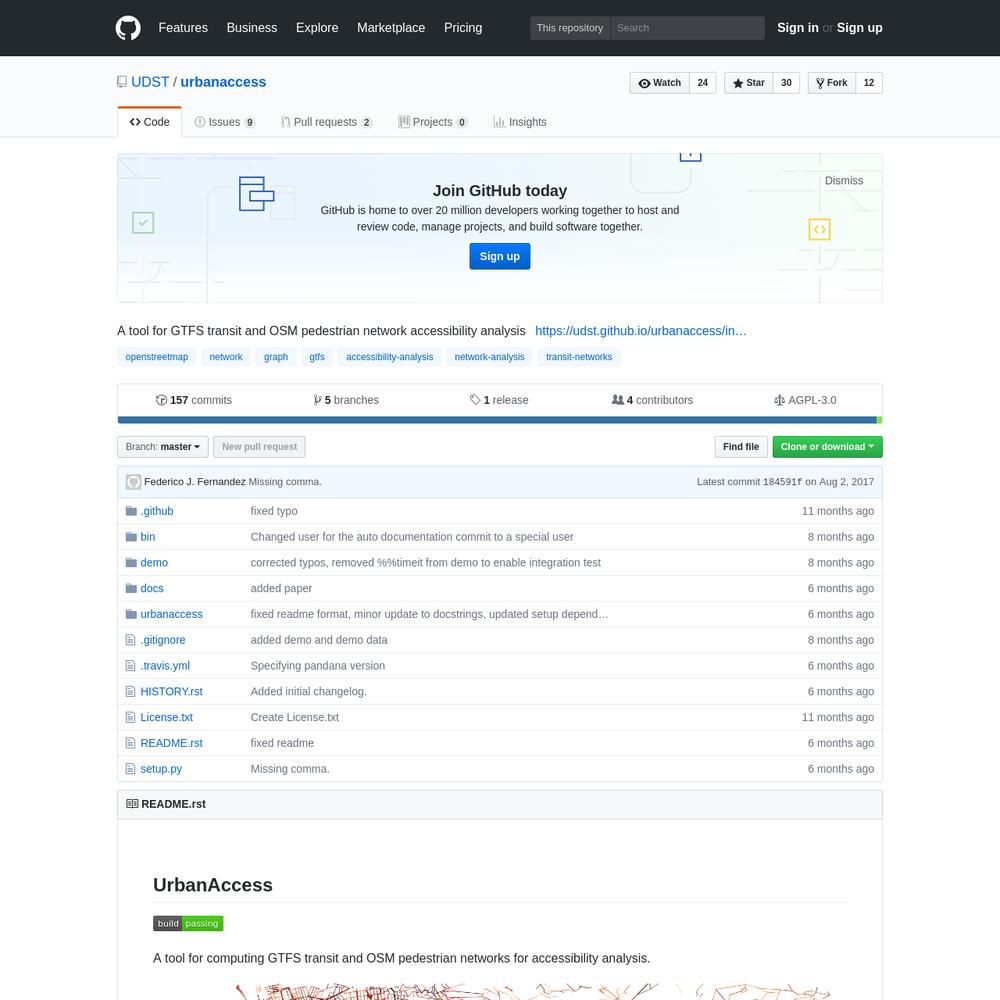Open the 157 commits history
This screenshot has height=1000, width=1000.
(194, 400)
